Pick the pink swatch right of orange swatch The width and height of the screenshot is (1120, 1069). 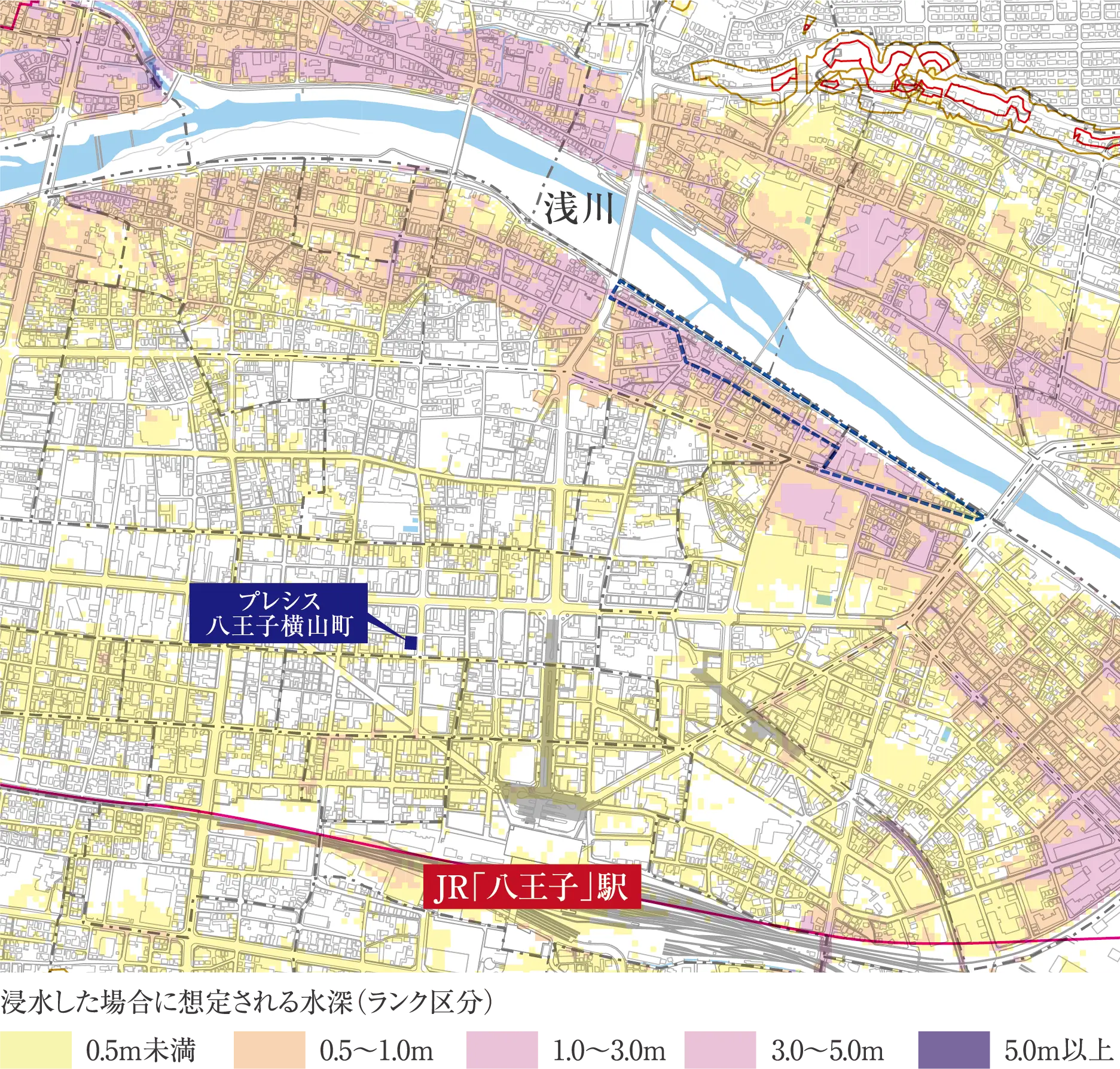(x=502, y=1049)
